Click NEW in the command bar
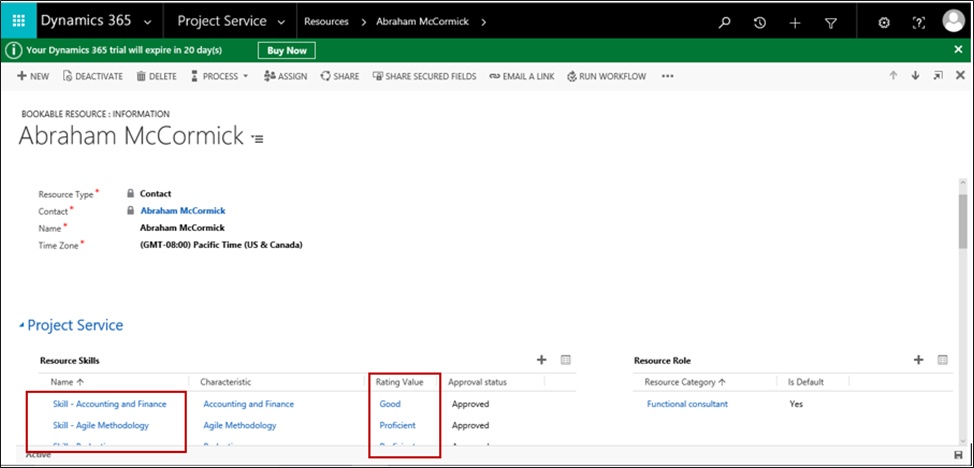Screen dimensions: 974x468 [x=33, y=76]
